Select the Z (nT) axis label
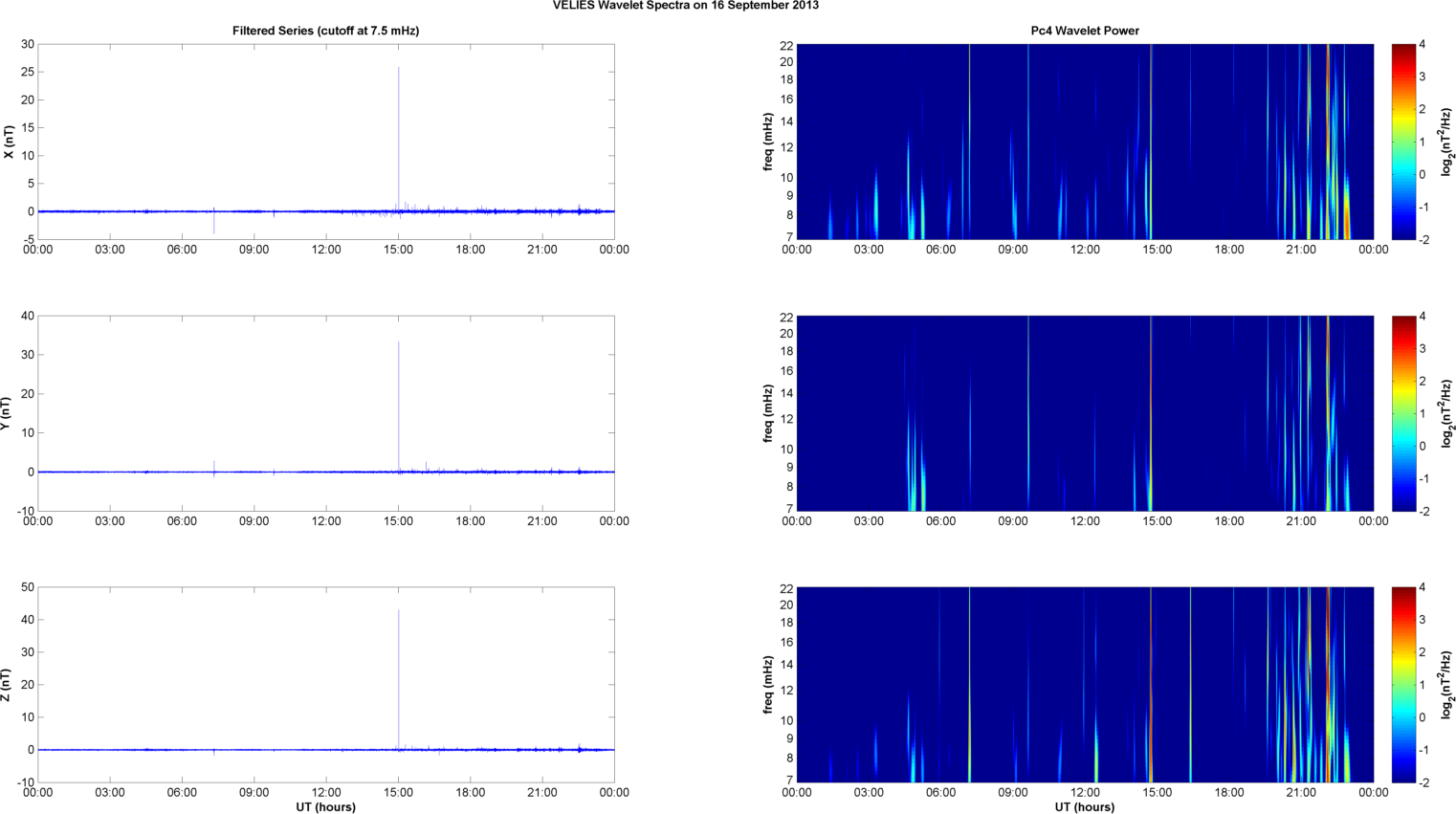The image size is (1456, 814). click(x=6, y=685)
